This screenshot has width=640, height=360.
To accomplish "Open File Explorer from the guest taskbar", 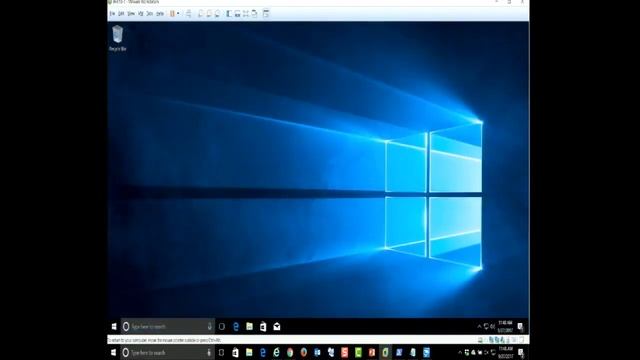I will [x=249, y=327].
